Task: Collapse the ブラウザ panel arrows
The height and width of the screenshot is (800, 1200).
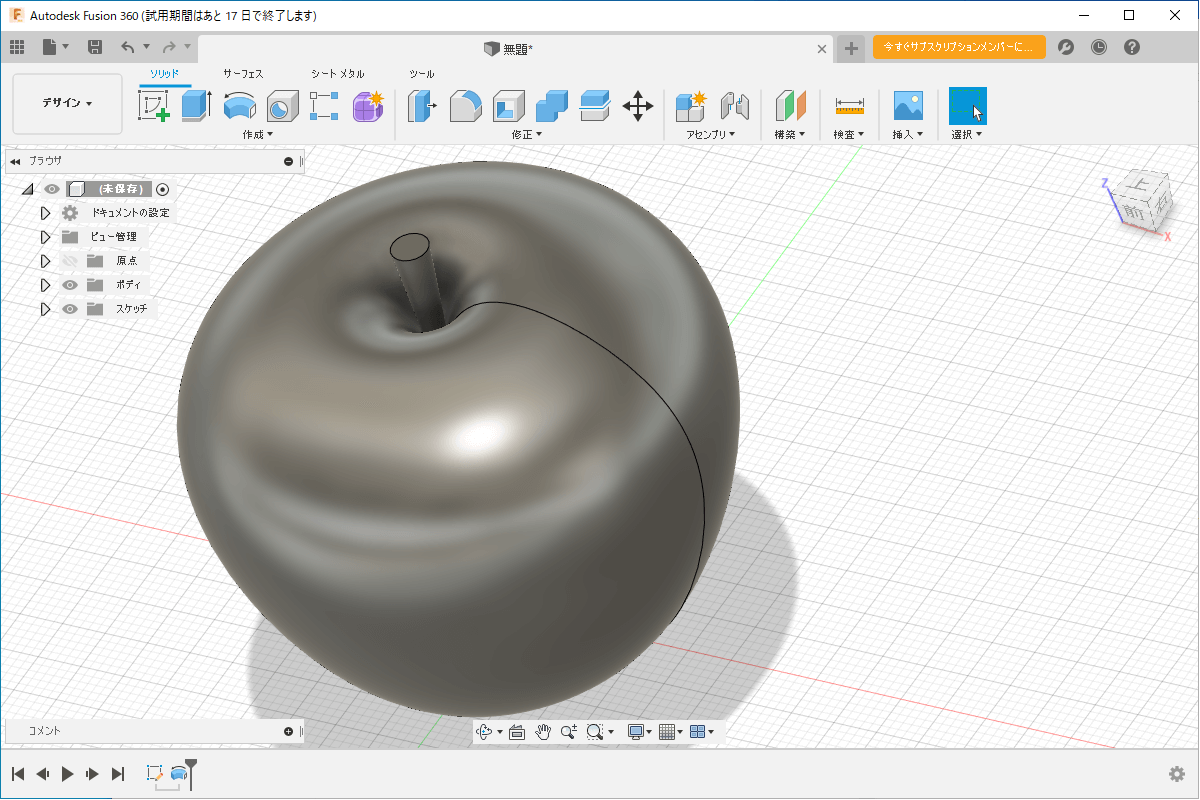Action: 15,161
